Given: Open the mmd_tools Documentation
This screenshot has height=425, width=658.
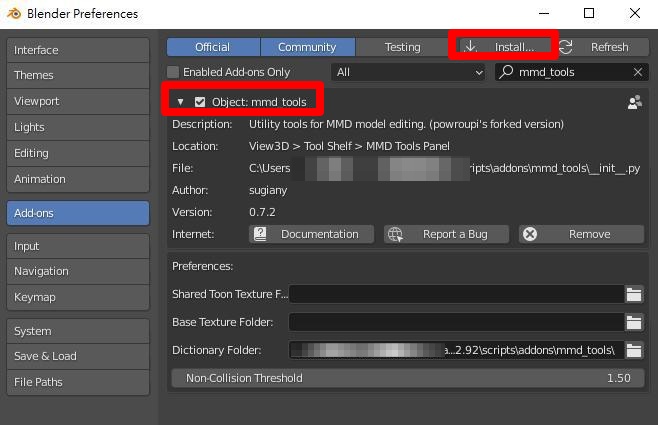Looking at the screenshot, I should click(x=311, y=234).
